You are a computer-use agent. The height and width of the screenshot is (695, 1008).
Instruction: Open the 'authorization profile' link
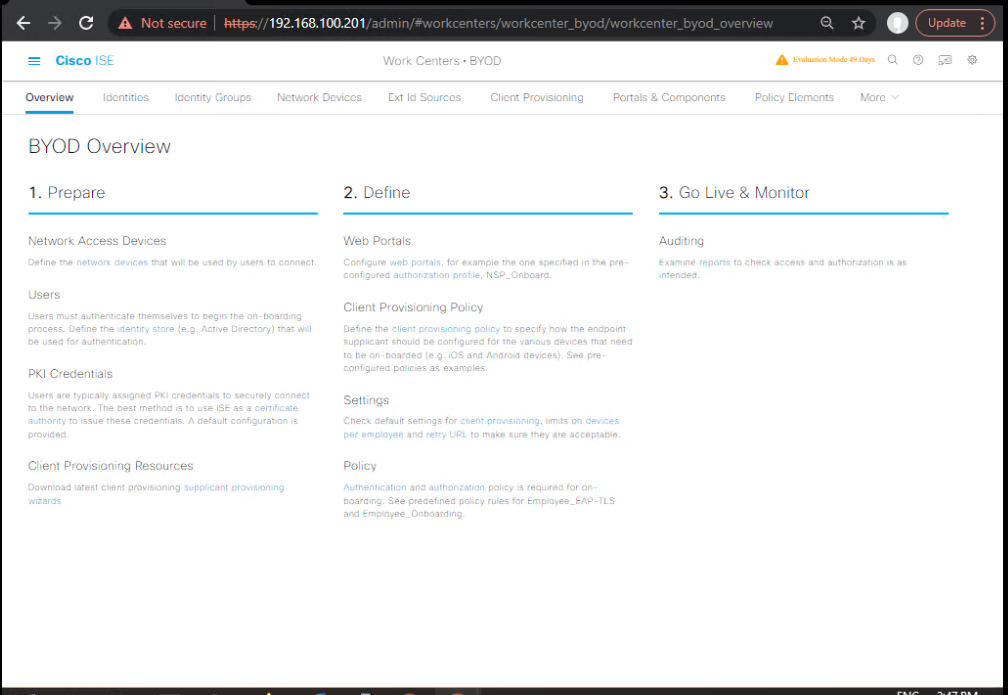coord(436,275)
